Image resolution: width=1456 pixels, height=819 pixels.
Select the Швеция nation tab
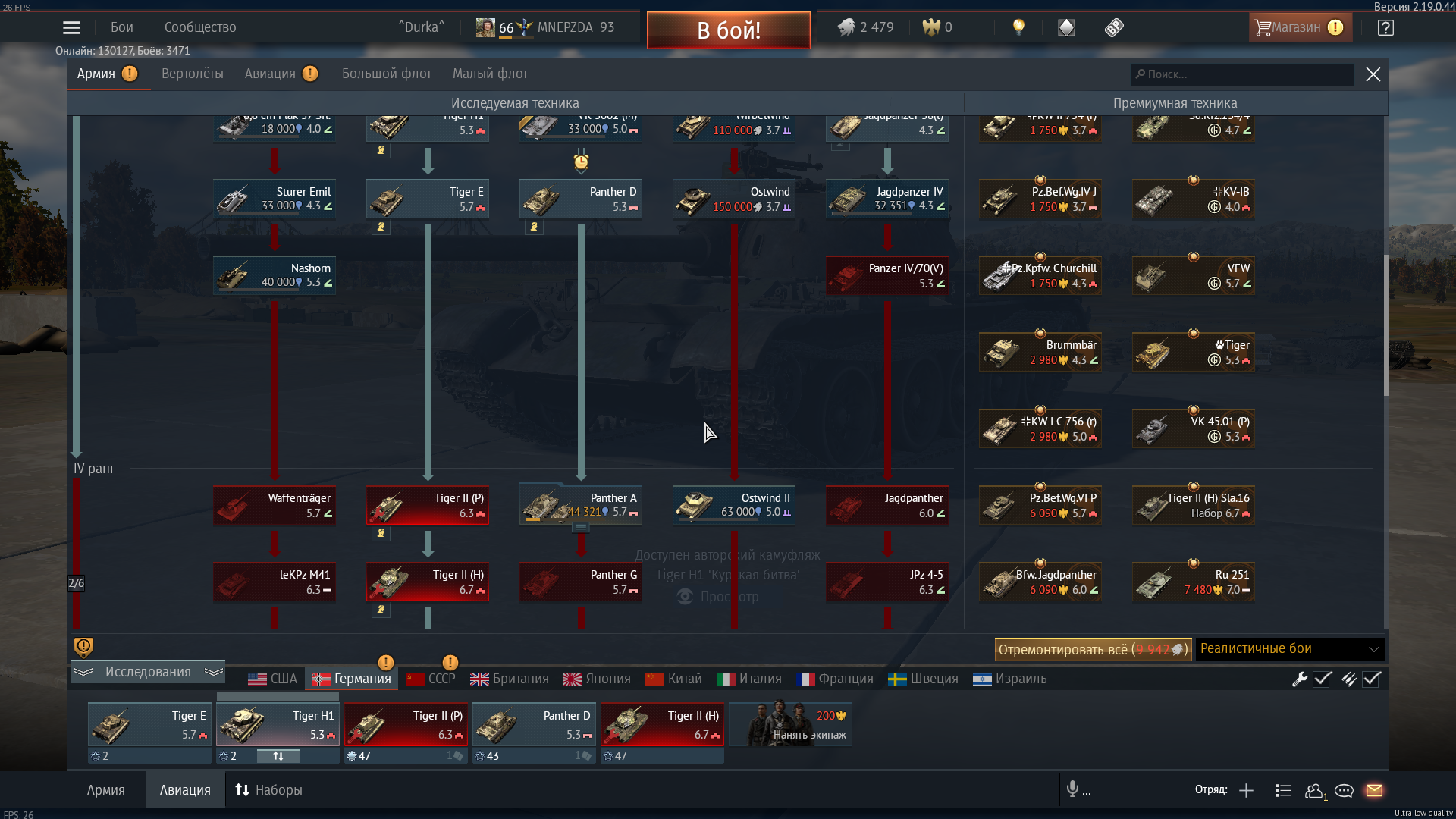click(924, 679)
